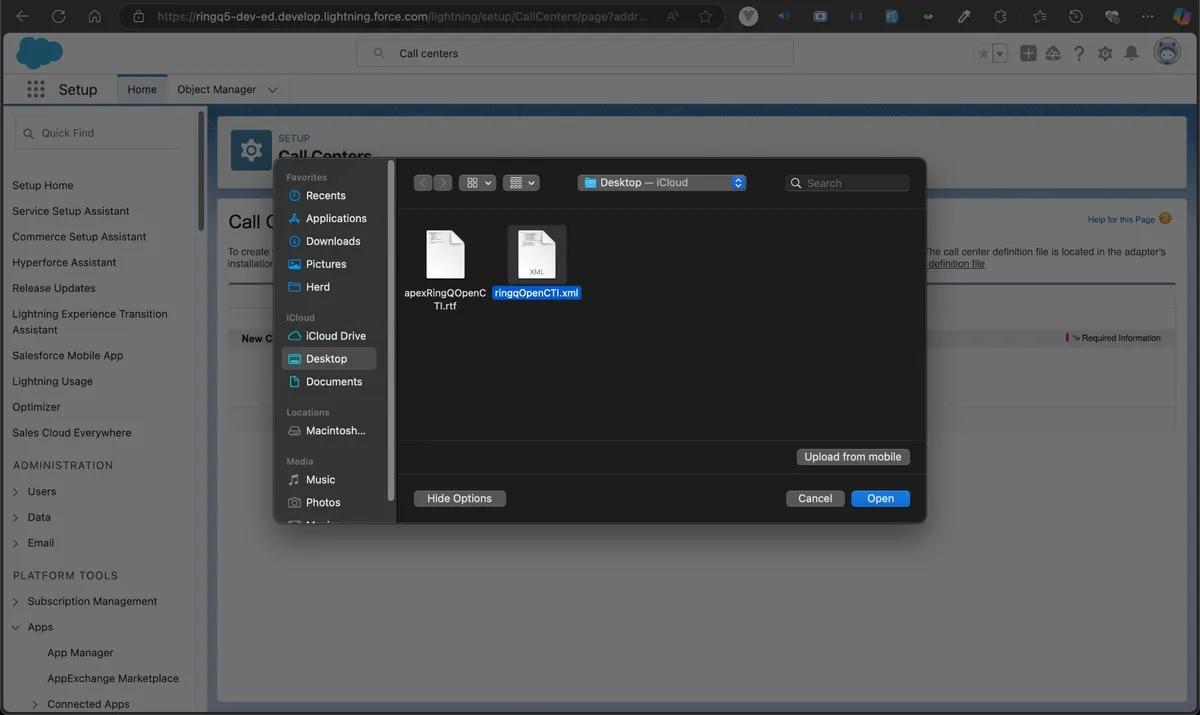
Task: Open browser history clock icon
Action: tap(1075, 16)
